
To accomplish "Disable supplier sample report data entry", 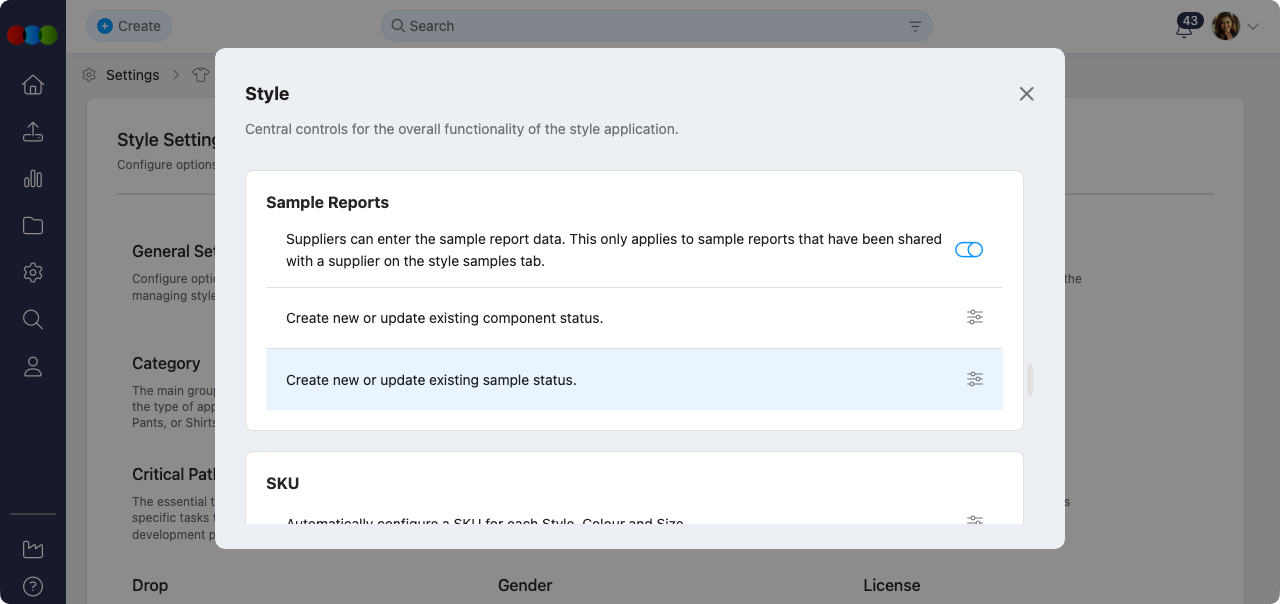I will (969, 250).
